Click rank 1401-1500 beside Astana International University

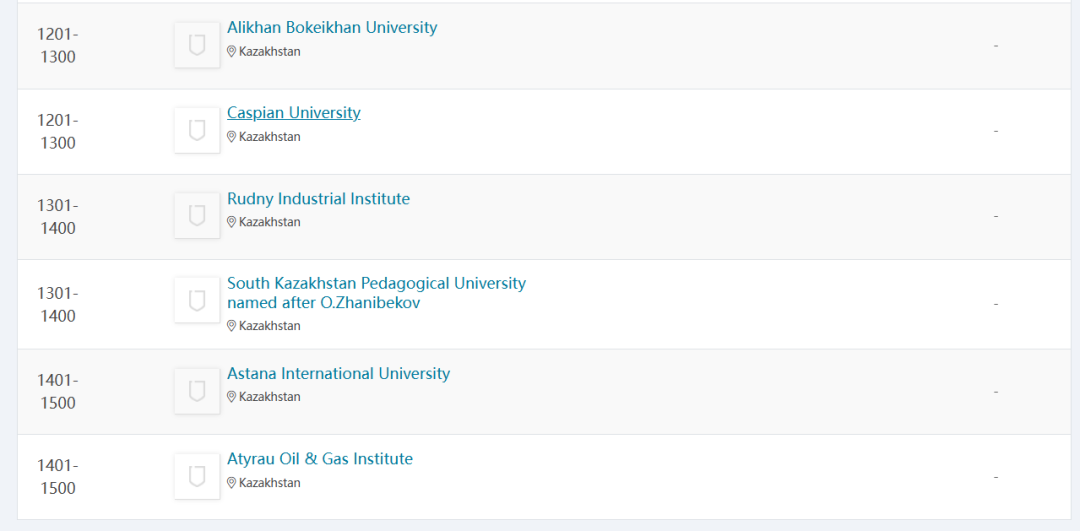tap(58, 391)
